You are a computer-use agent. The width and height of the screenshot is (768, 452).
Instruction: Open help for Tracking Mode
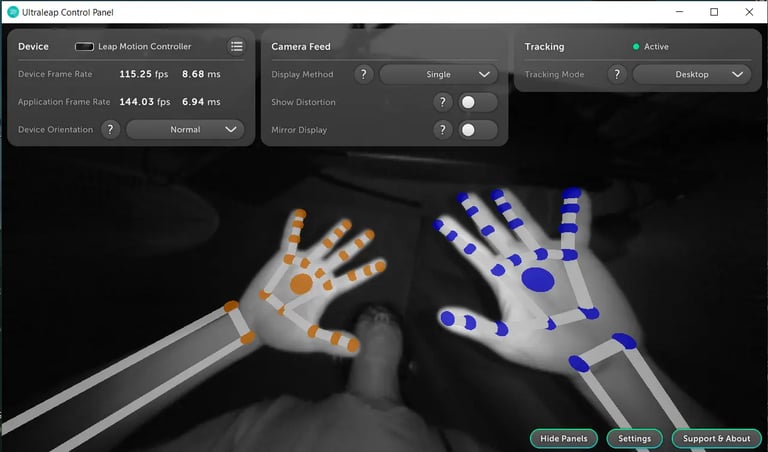(x=617, y=74)
